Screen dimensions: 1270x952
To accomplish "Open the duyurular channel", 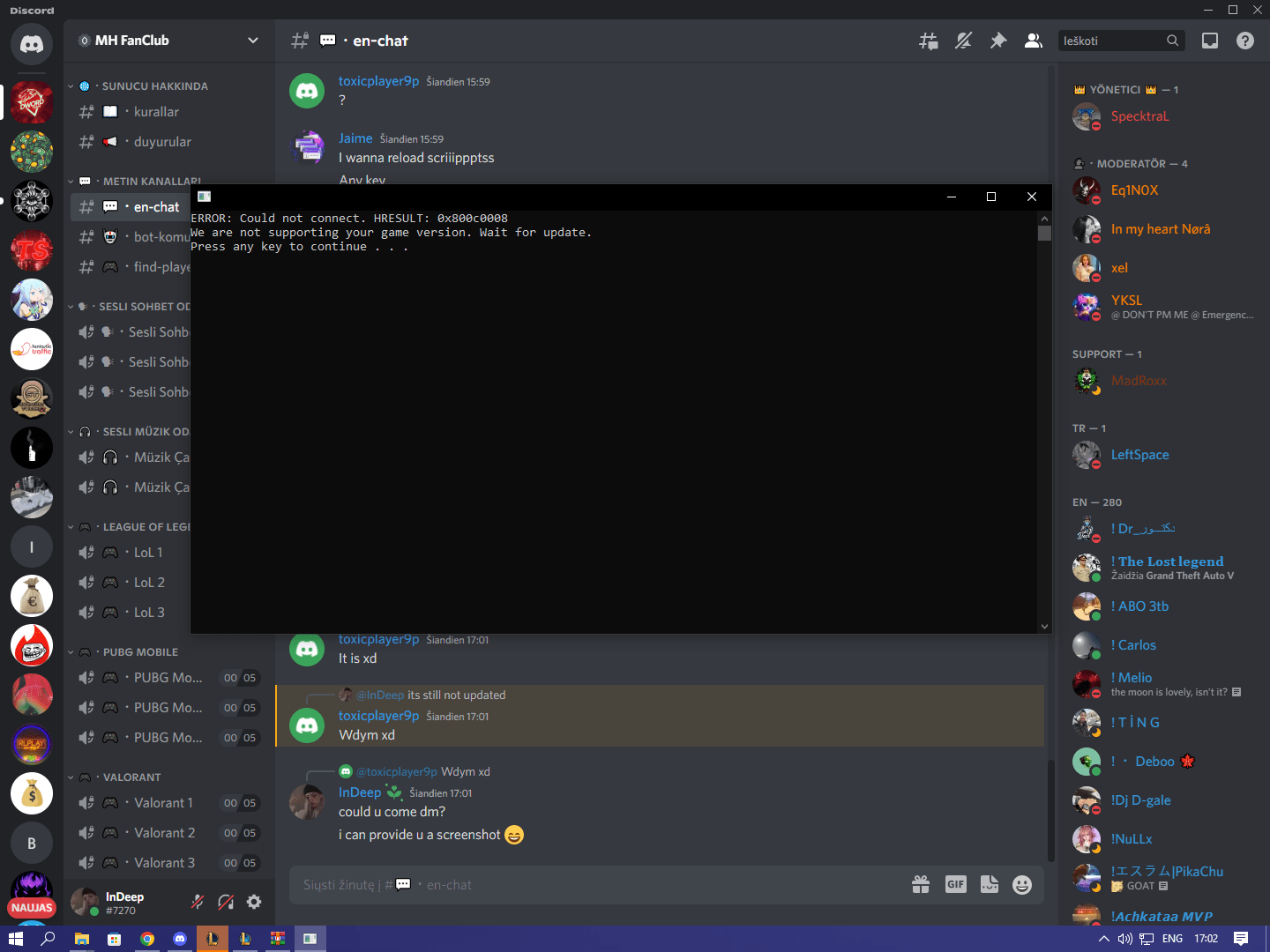I will pos(169,142).
